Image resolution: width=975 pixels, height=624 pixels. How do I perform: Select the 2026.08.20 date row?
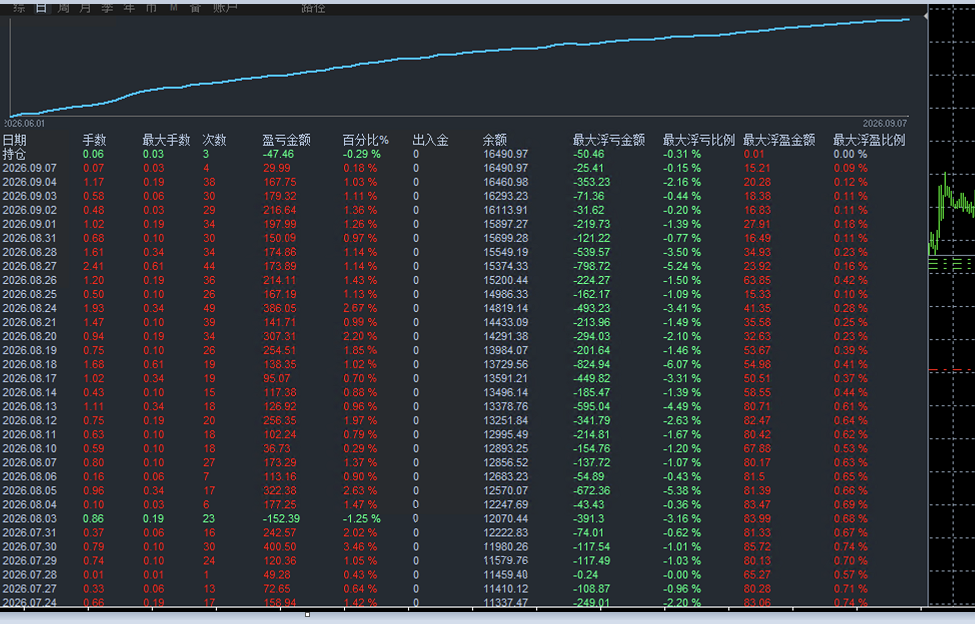click(x=29, y=336)
